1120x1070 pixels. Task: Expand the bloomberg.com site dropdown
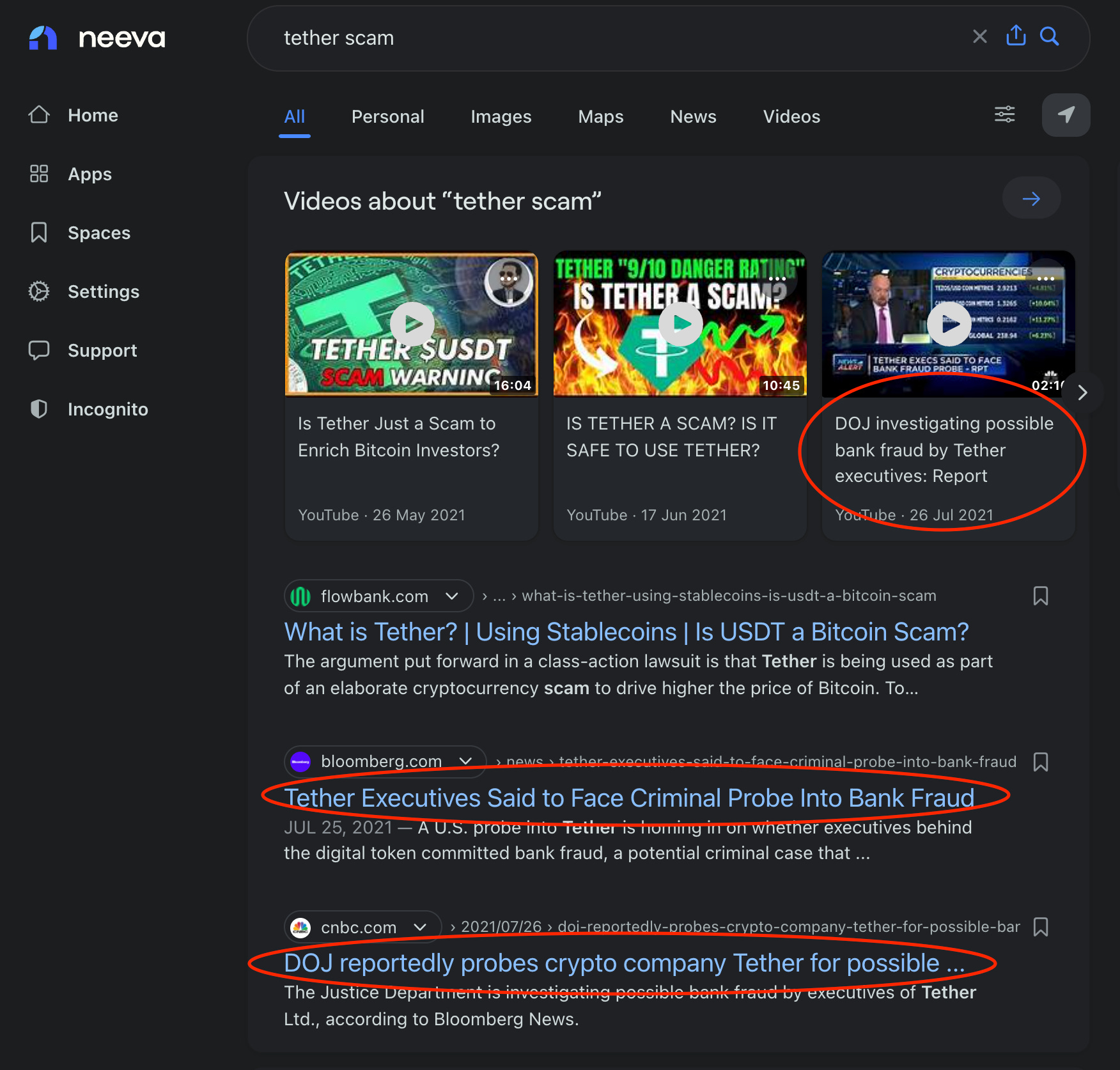pyautogui.click(x=466, y=761)
